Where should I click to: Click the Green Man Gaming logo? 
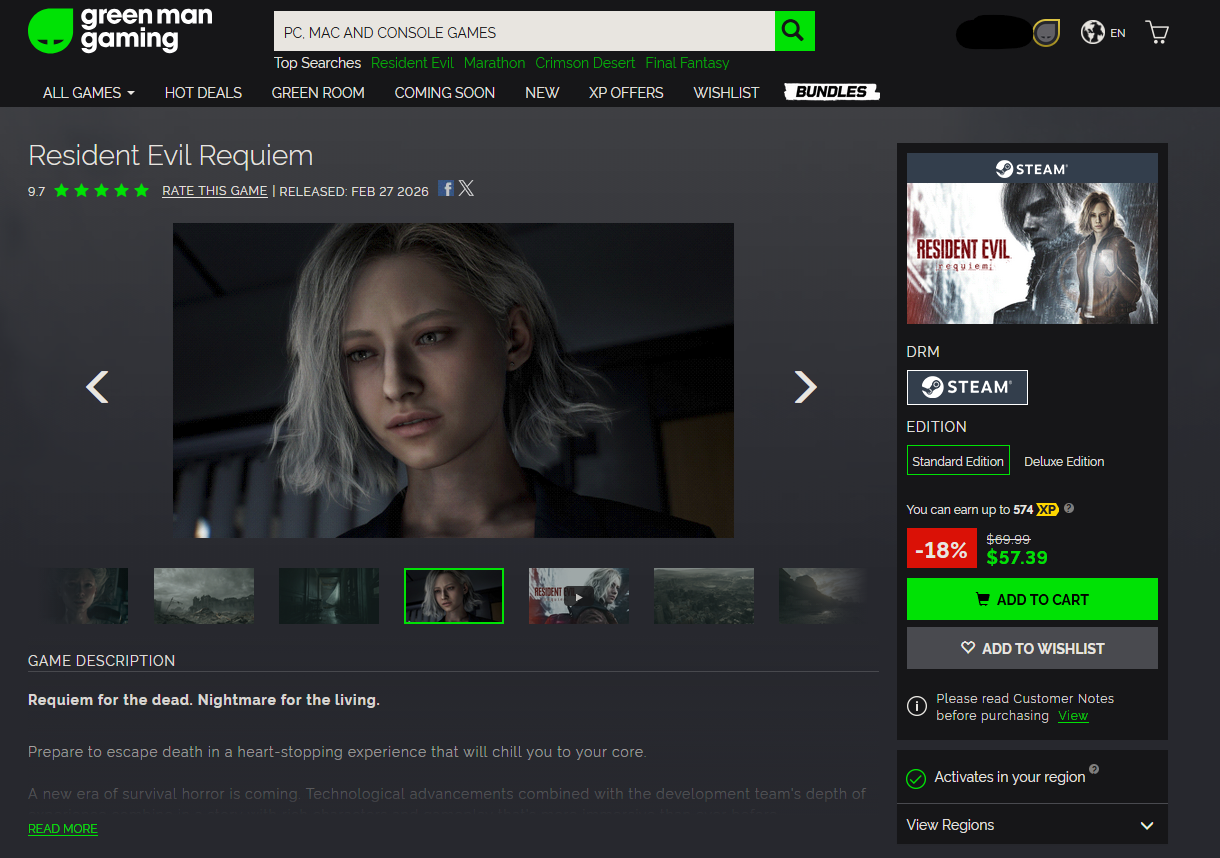120,31
